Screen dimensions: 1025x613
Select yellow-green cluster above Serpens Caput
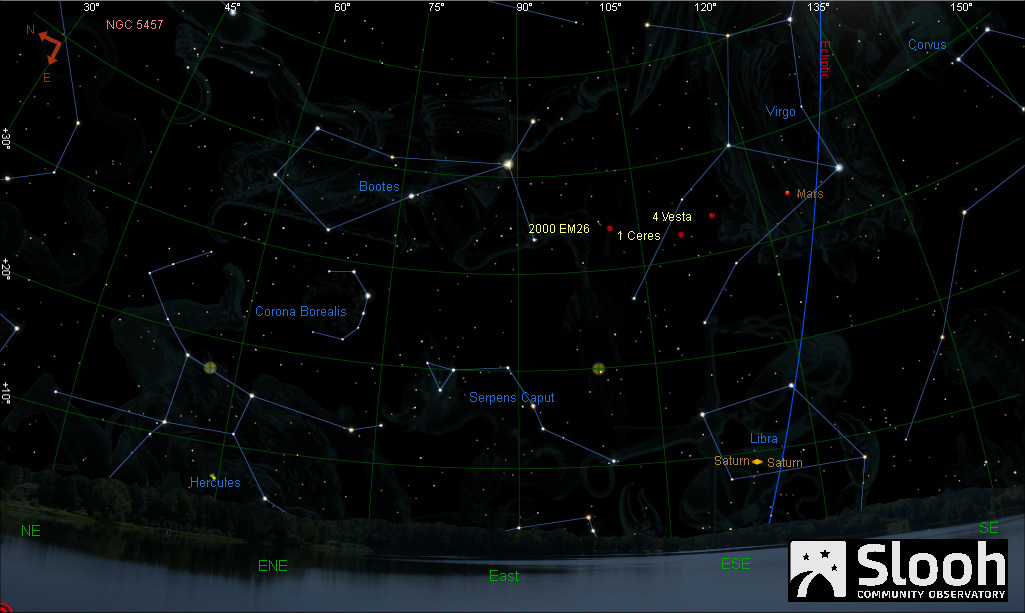point(598,369)
